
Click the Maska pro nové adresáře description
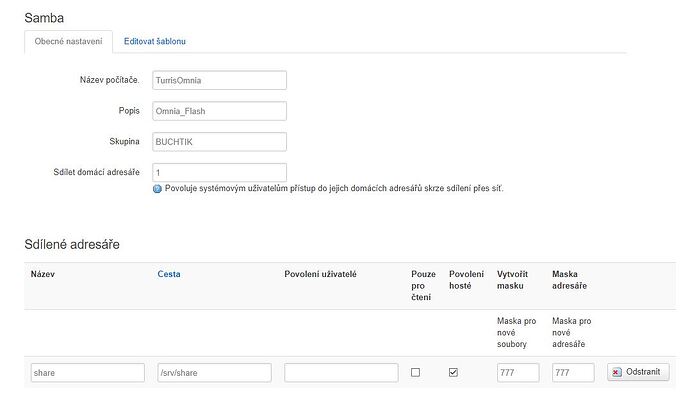tap(571, 333)
